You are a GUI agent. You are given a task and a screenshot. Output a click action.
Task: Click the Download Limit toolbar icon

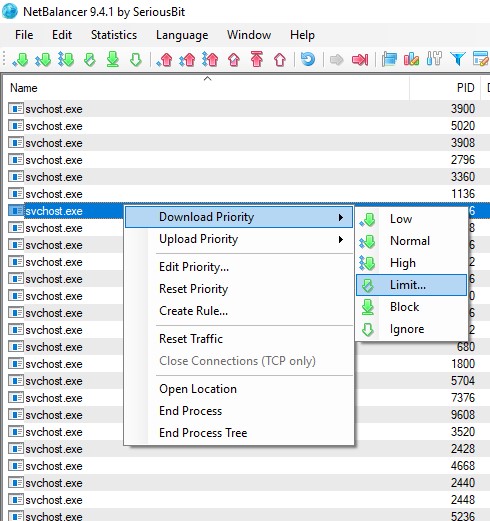tap(90, 60)
